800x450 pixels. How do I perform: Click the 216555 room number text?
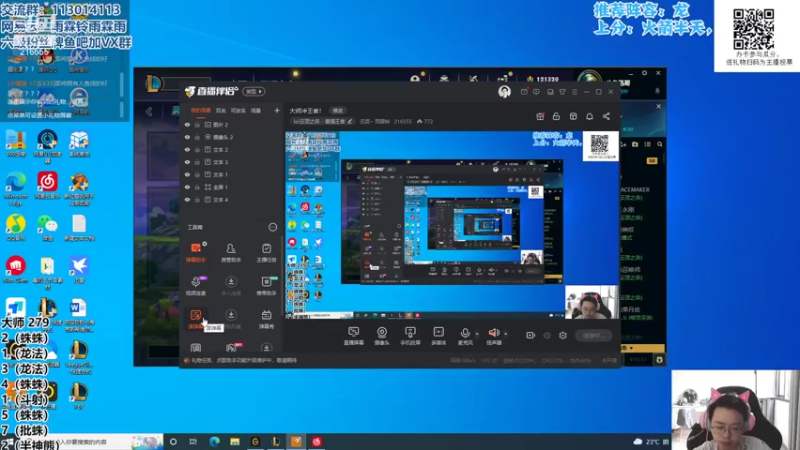(x=403, y=121)
